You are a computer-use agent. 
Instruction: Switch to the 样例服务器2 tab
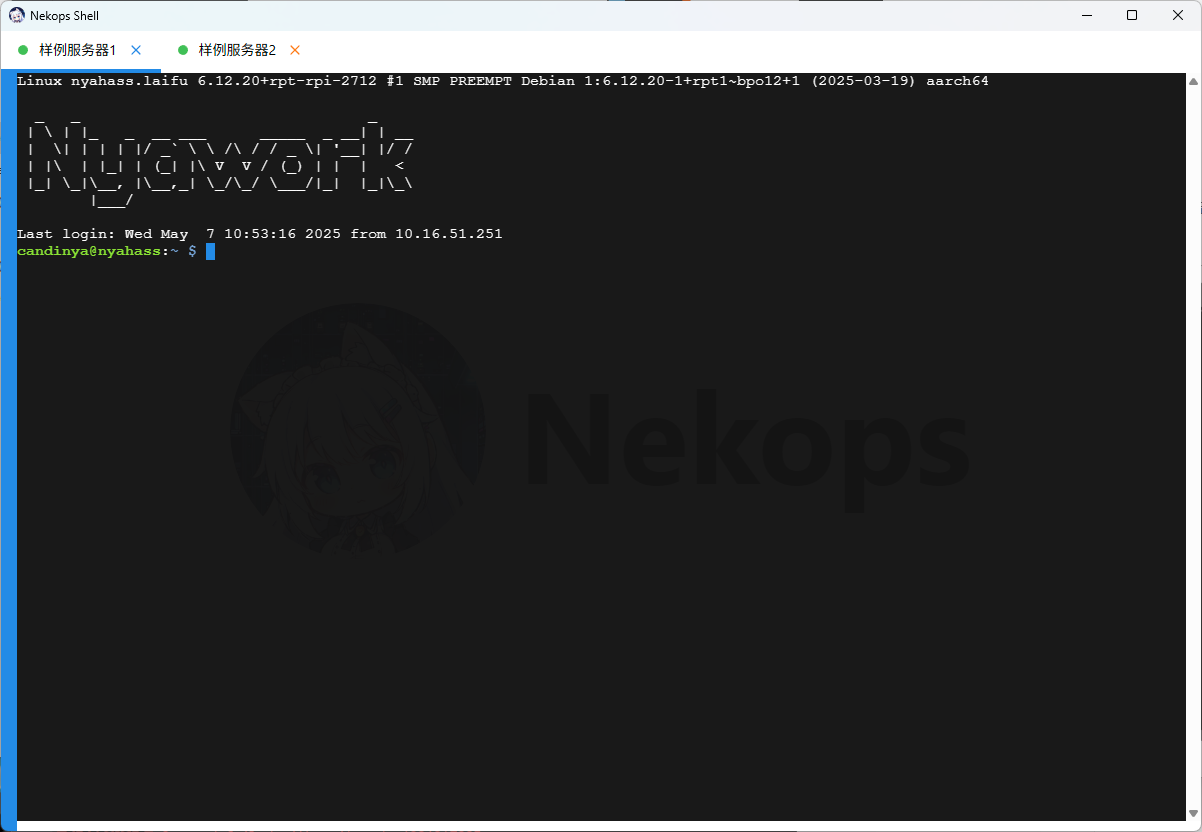[237, 50]
